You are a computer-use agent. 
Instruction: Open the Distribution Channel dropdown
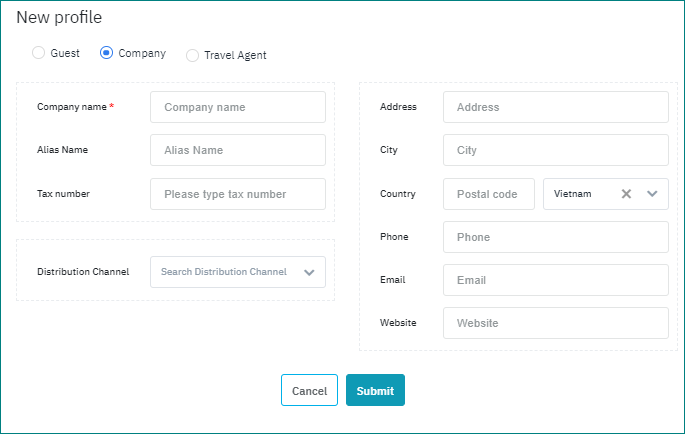309,272
